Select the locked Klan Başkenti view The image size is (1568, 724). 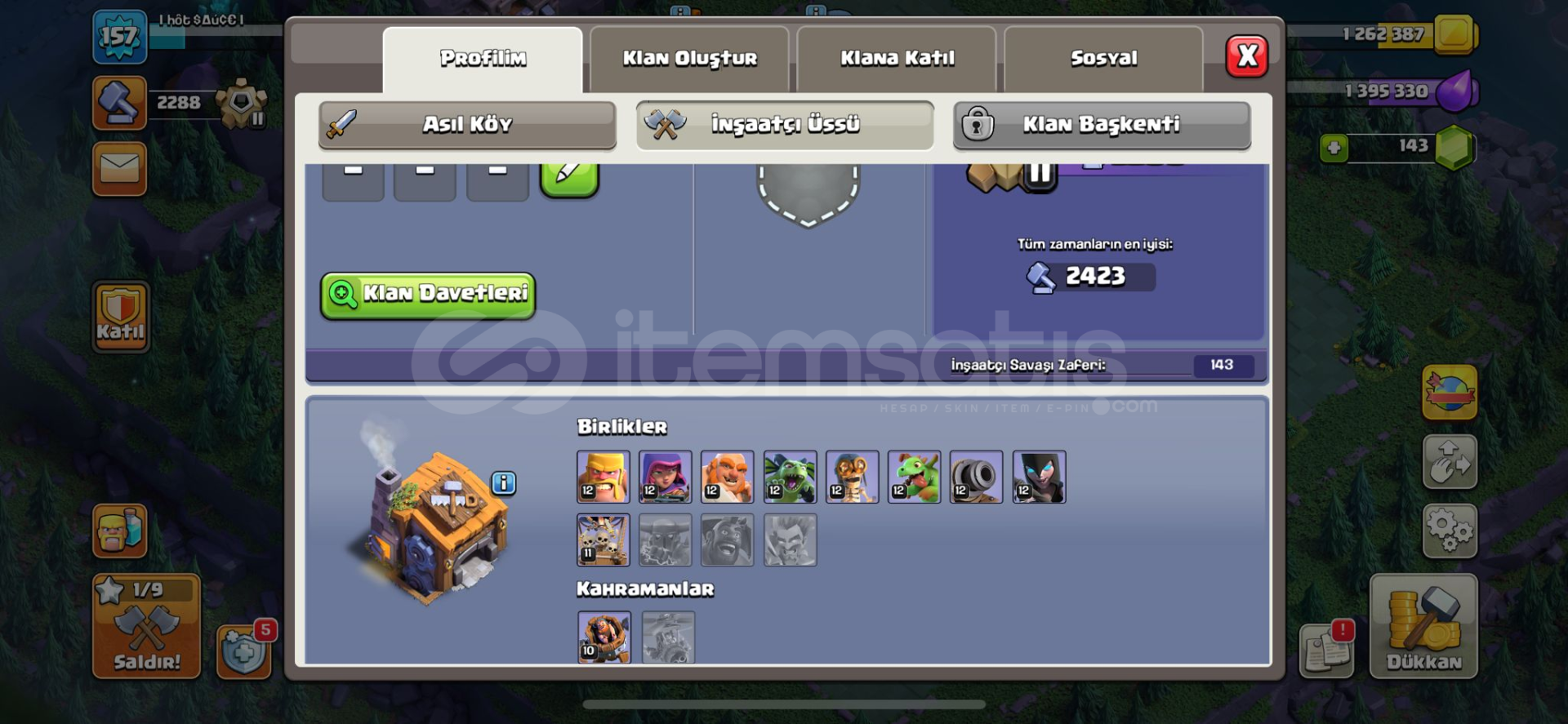(x=1102, y=125)
